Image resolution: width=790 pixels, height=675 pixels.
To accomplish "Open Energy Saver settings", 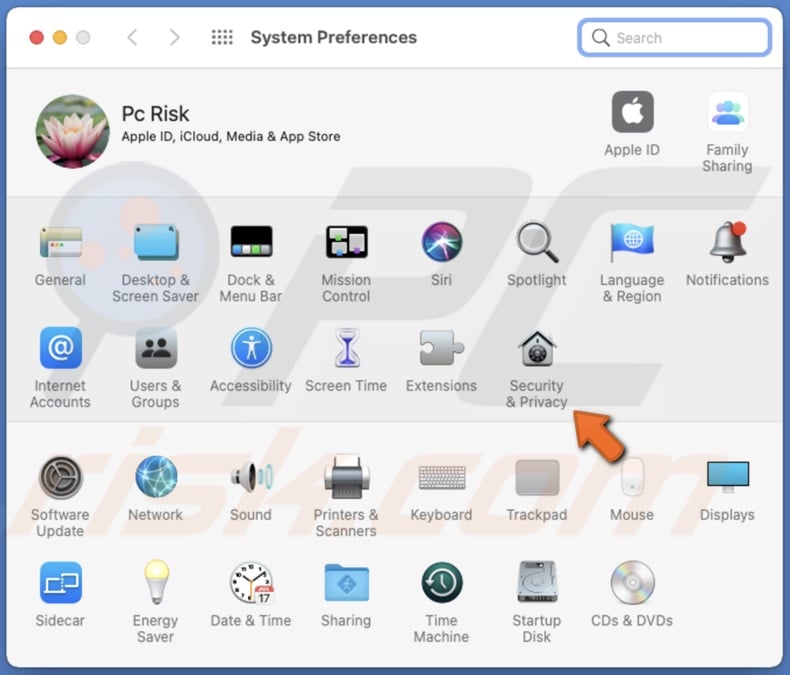I will [x=155, y=585].
